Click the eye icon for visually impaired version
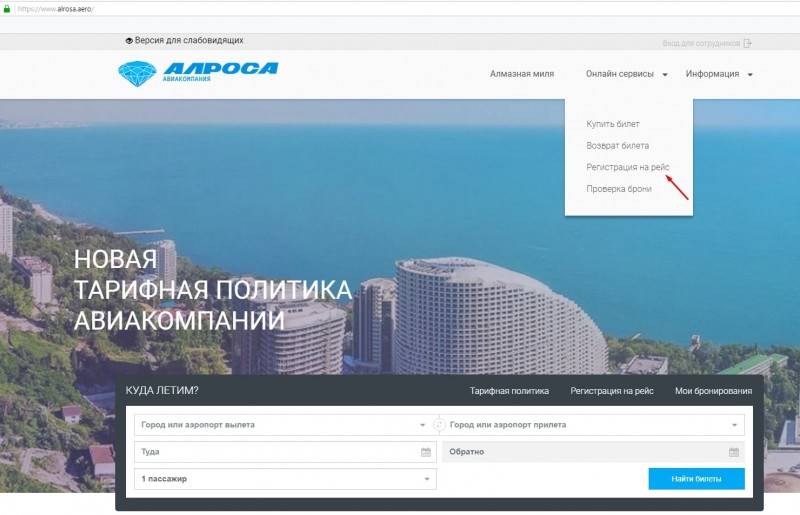 point(129,40)
